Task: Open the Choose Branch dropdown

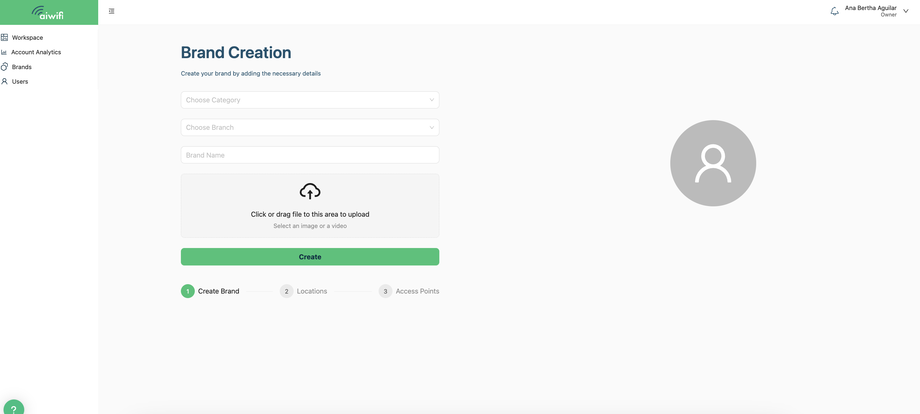Action: 310,127
